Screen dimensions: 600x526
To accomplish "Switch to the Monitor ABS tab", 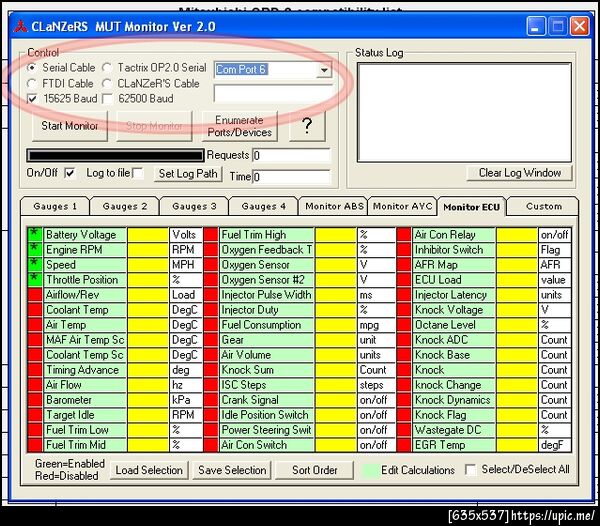I will point(334,207).
